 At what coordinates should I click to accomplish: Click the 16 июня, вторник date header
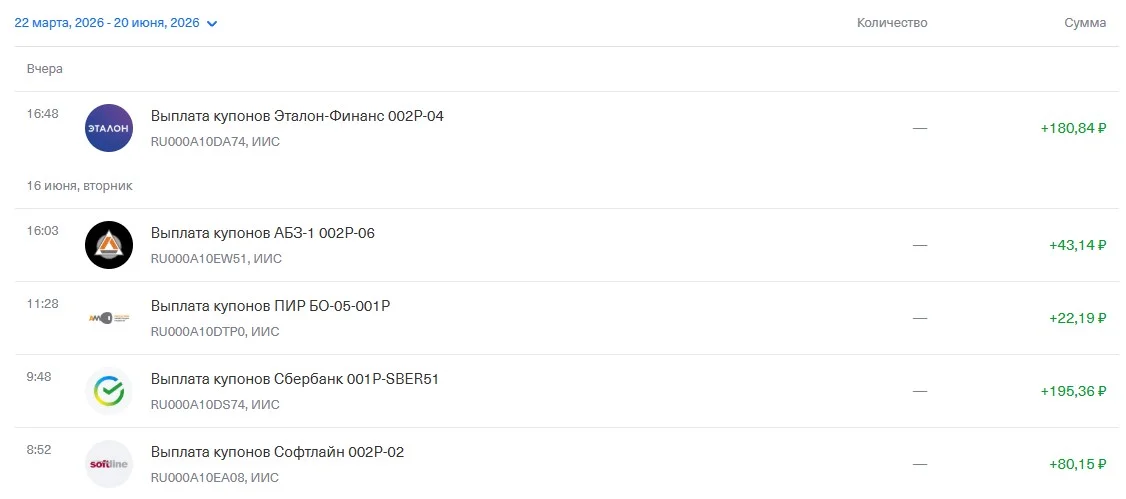tap(80, 186)
